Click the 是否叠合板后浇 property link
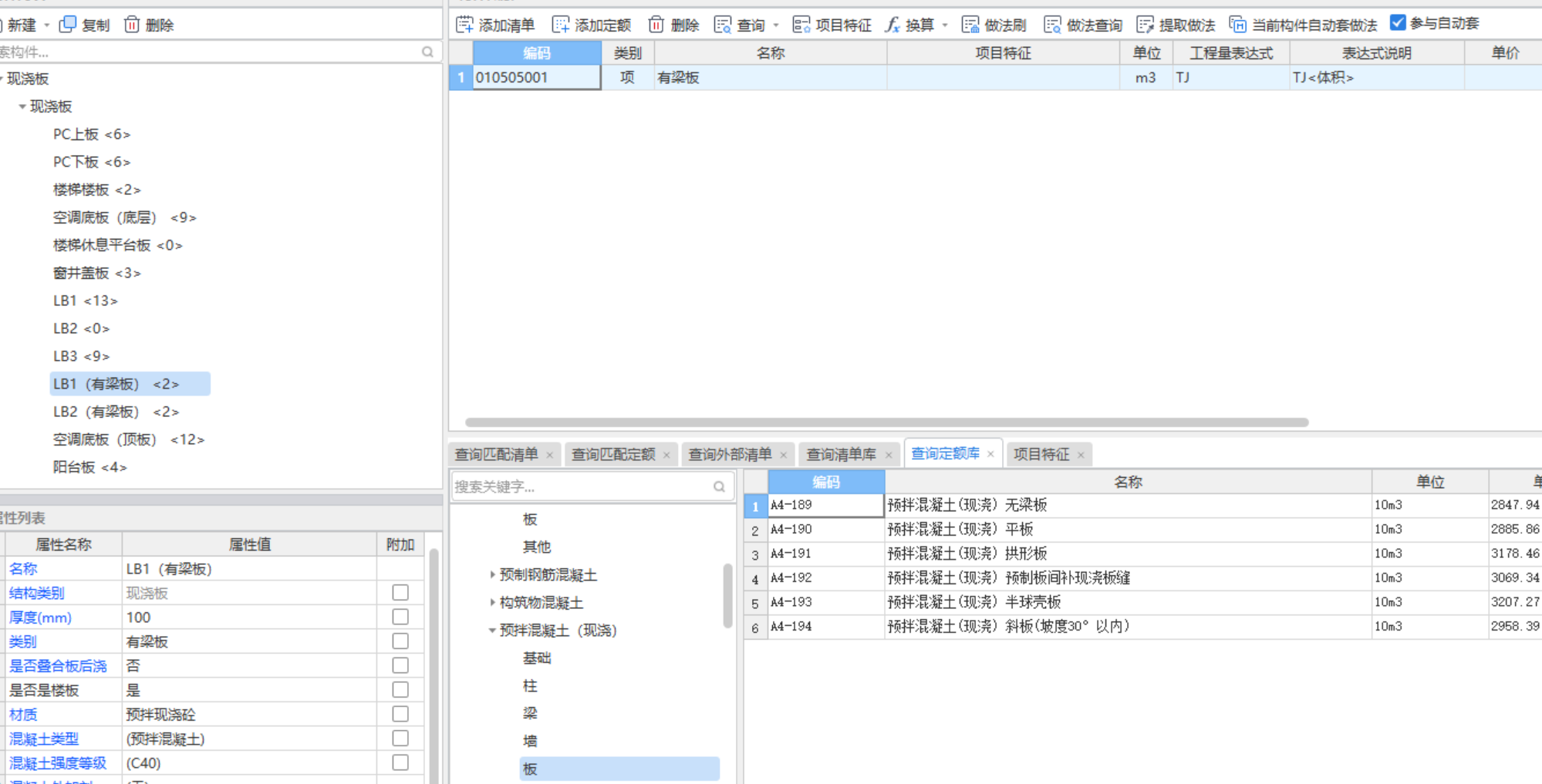Screen dimensions: 1542x784 pyautogui.click(x=58, y=665)
